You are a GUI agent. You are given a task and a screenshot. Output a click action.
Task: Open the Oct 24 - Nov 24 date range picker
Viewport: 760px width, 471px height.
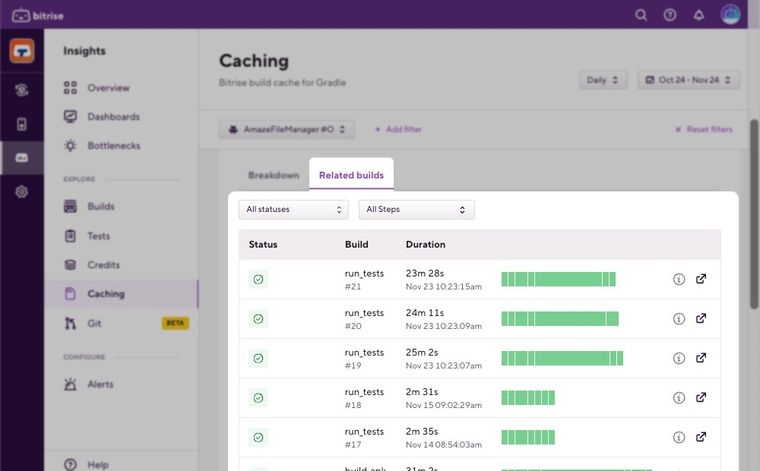tap(688, 80)
